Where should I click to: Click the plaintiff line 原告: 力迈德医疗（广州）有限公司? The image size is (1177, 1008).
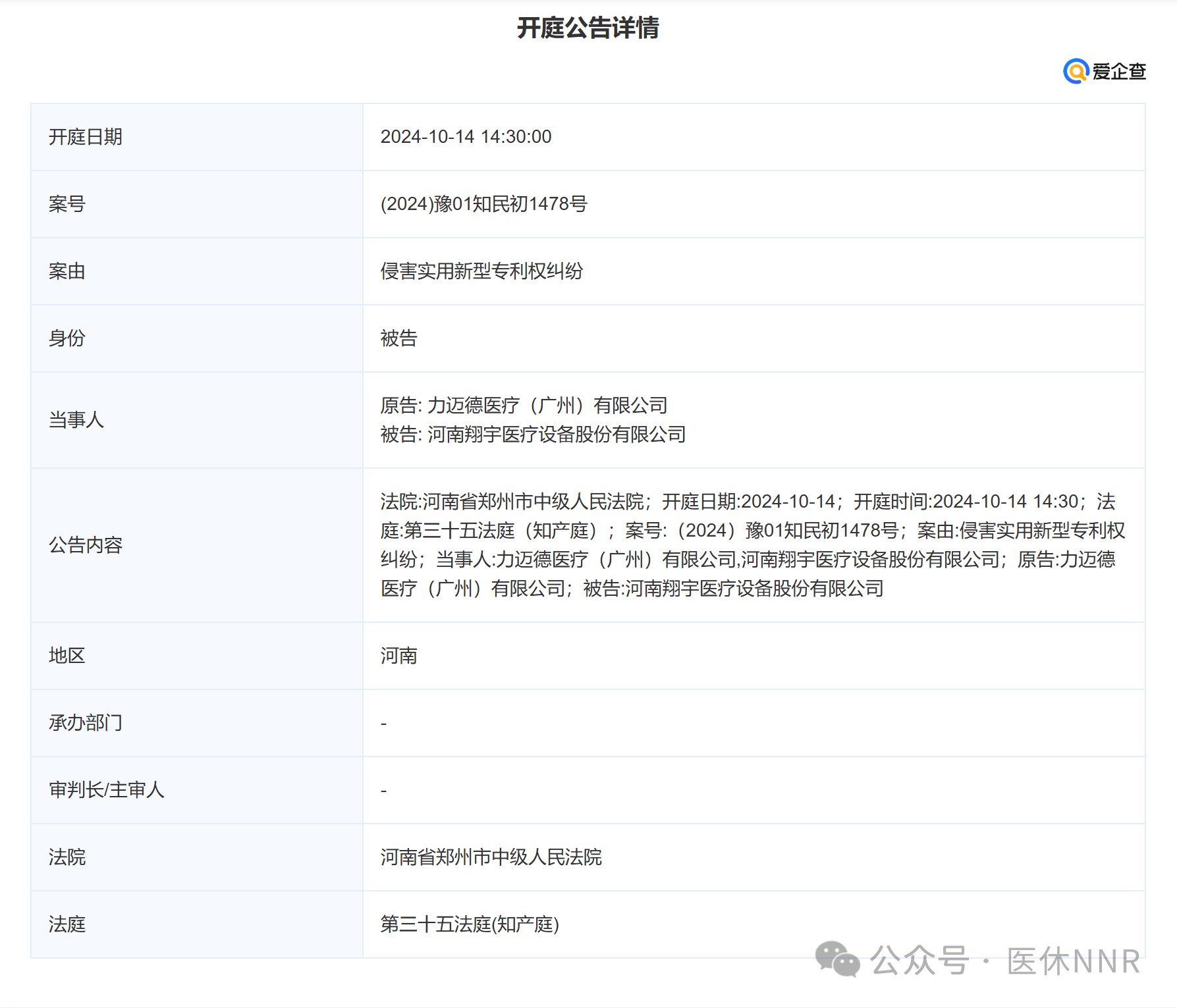524,406
